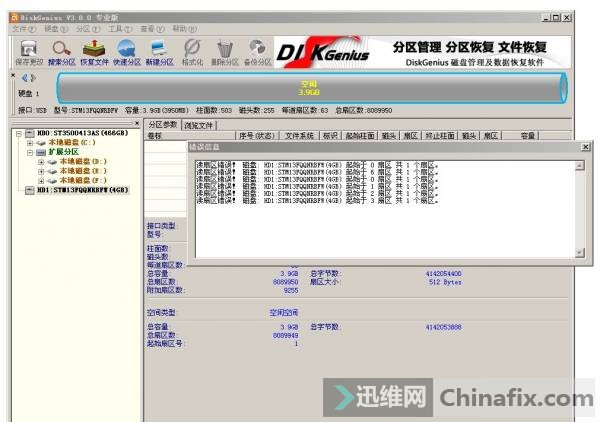Click the local disk (C:) drive icon
The image size is (600, 422).
click(41, 143)
